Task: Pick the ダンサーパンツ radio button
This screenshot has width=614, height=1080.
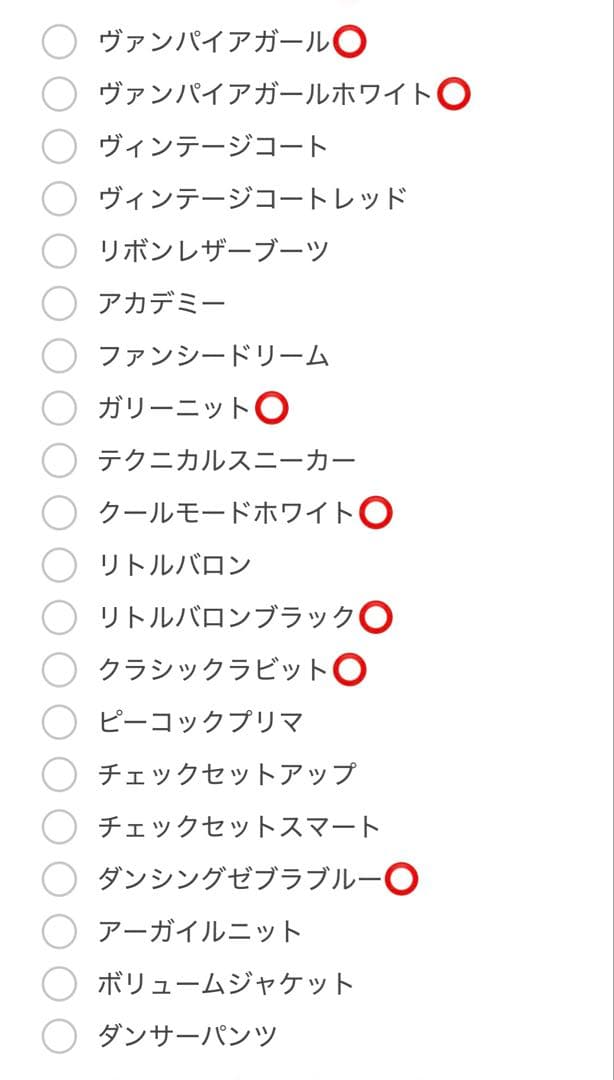Action: 60,1034
